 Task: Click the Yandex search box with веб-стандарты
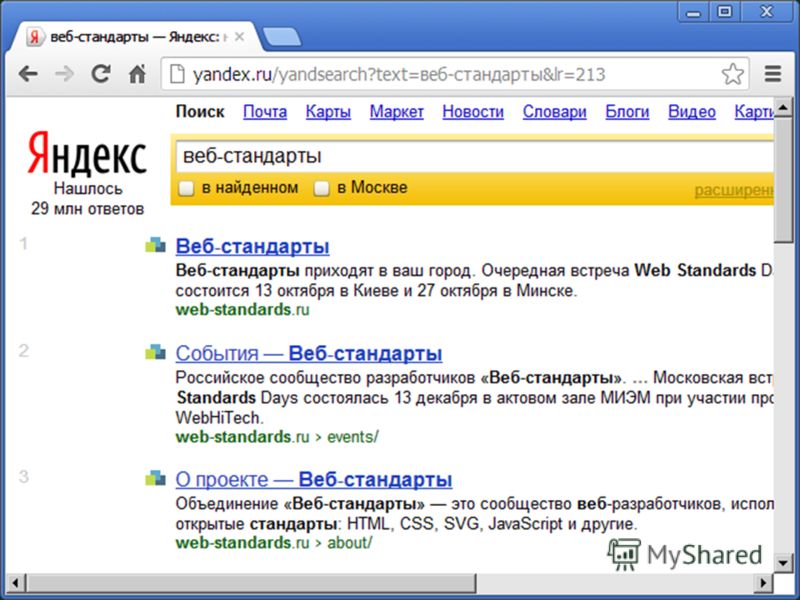[x=474, y=156]
